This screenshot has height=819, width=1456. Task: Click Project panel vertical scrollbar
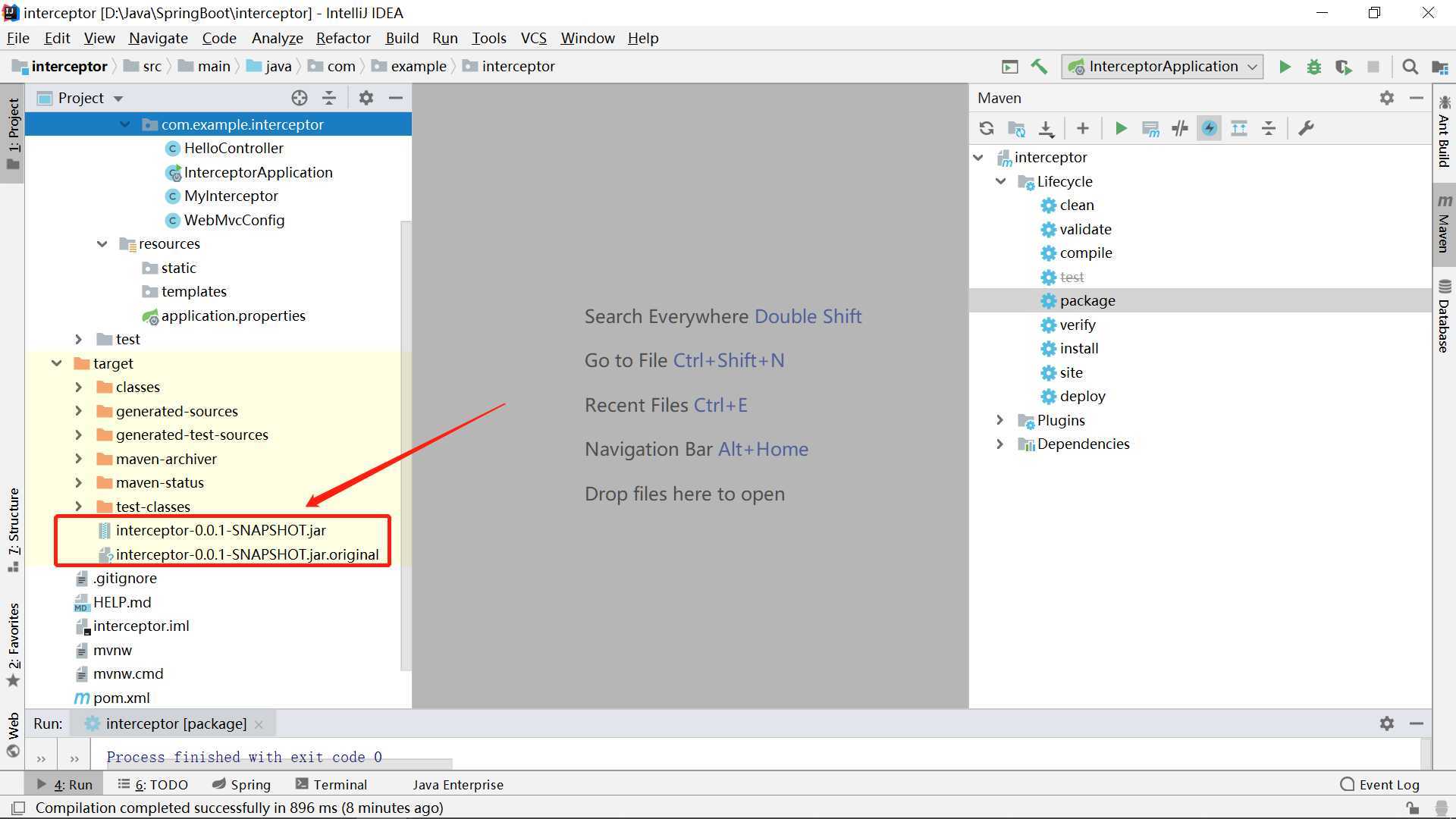pos(406,446)
